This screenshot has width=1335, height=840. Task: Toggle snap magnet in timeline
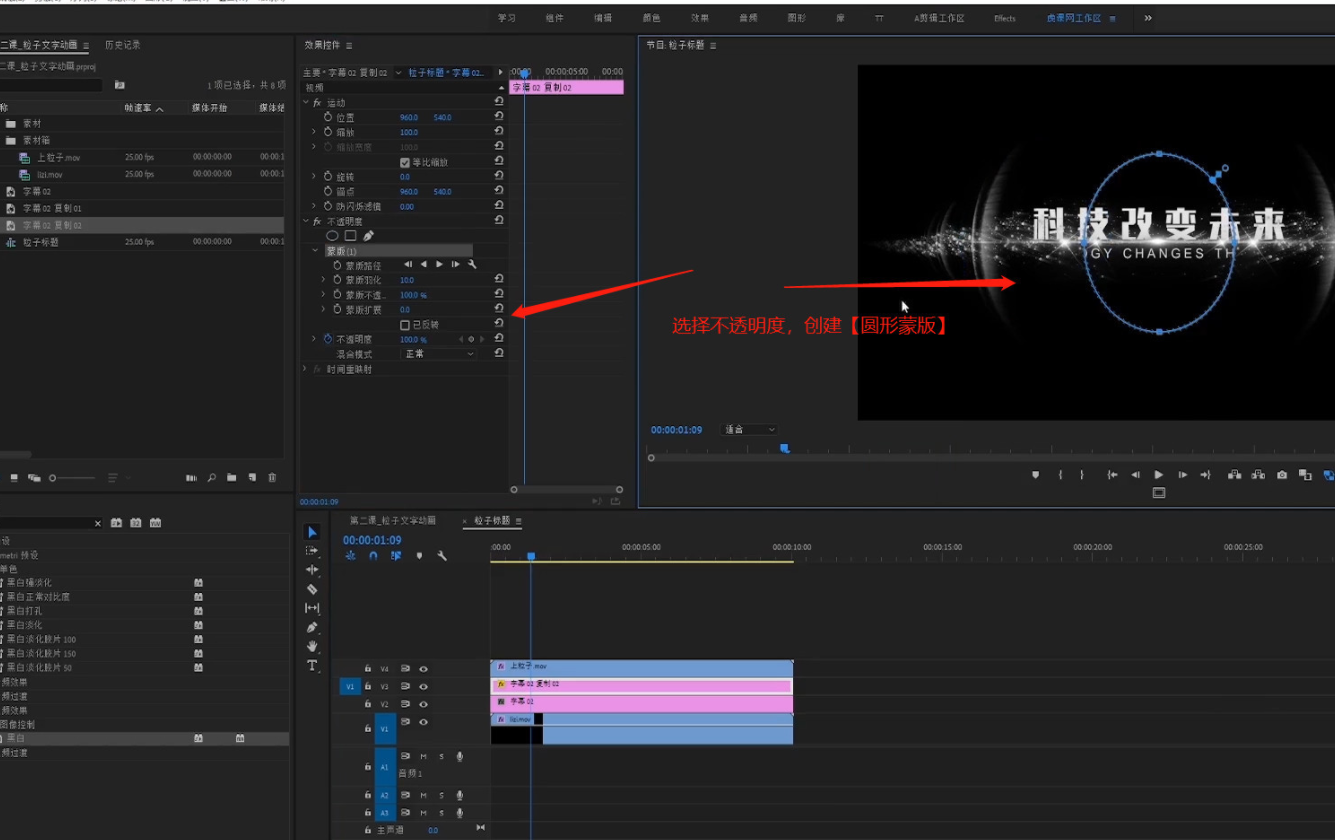(x=373, y=556)
